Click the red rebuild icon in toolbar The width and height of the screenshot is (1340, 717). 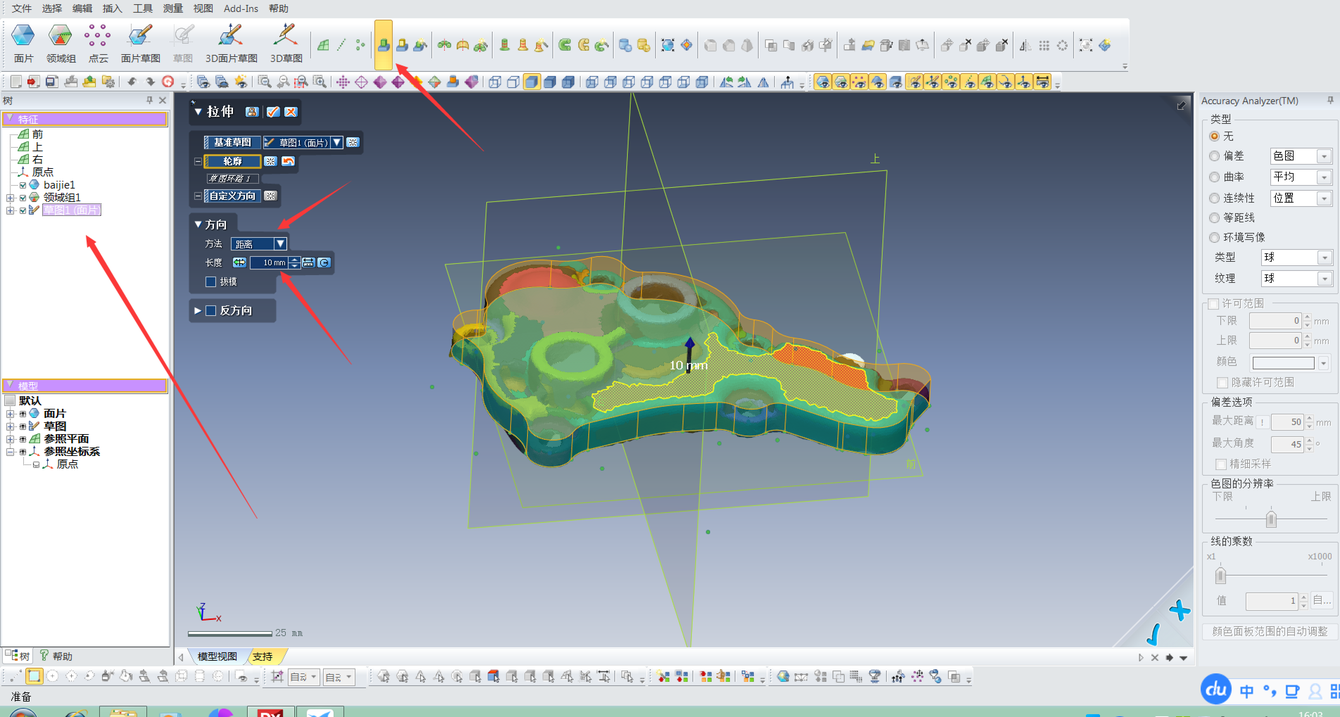[168, 82]
